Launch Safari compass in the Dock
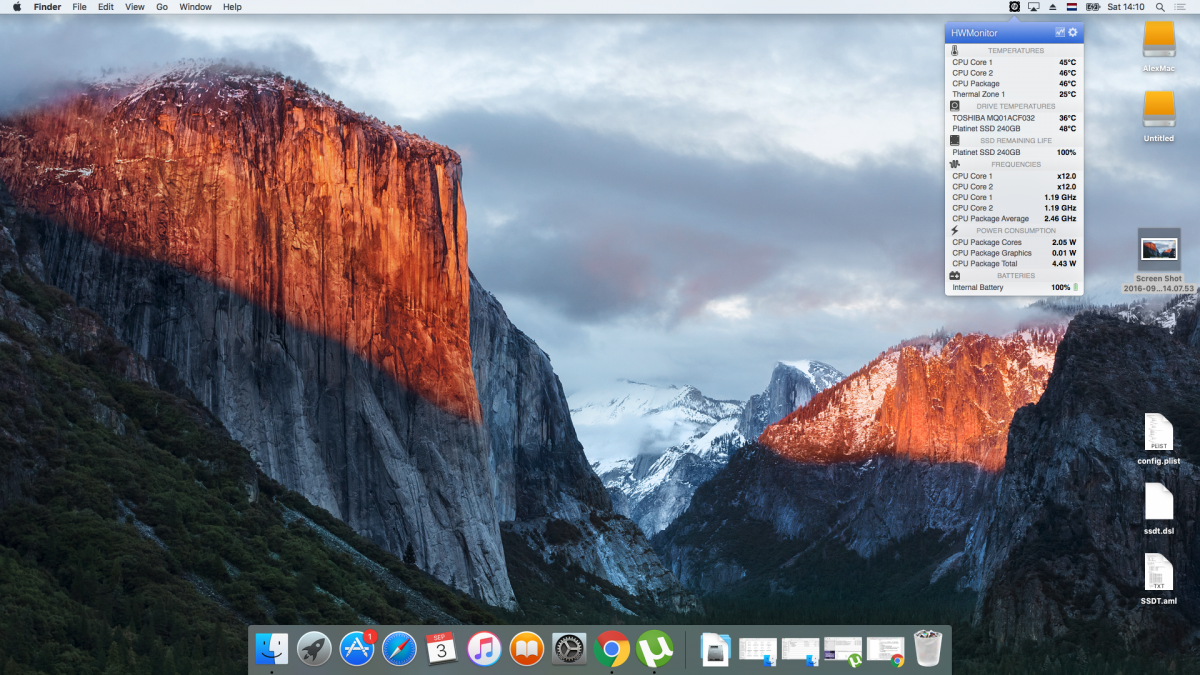Image resolution: width=1200 pixels, height=675 pixels. click(x=399, y=648)
